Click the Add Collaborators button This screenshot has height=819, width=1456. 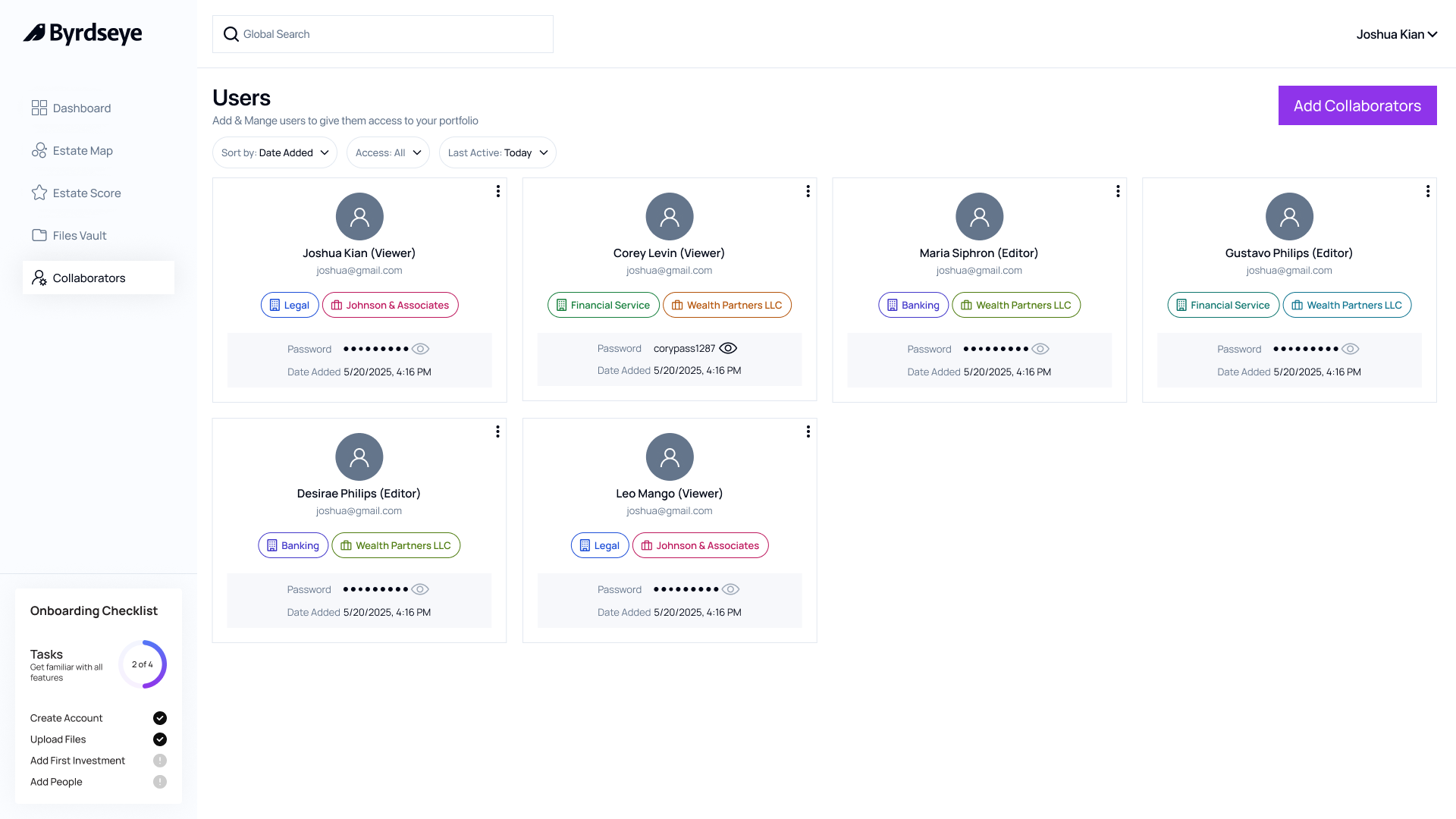[1357, 105]
